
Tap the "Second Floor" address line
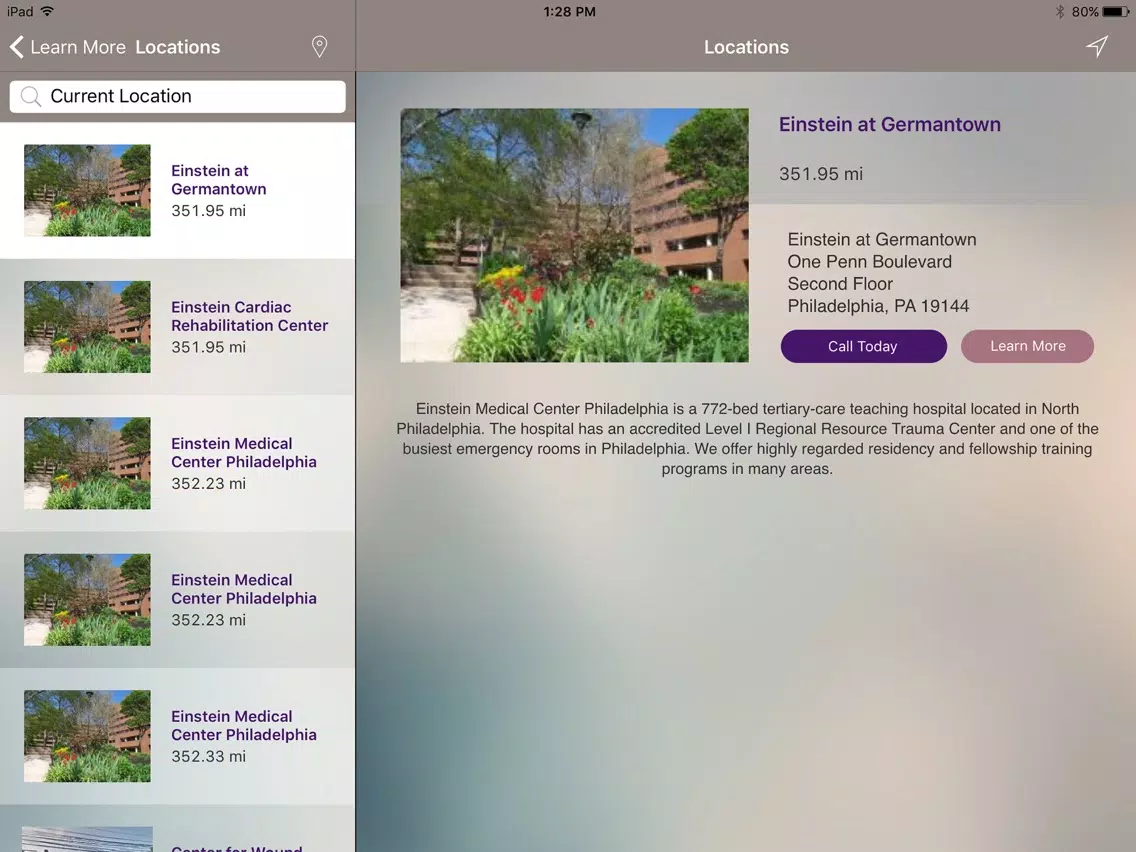point(840,284)
